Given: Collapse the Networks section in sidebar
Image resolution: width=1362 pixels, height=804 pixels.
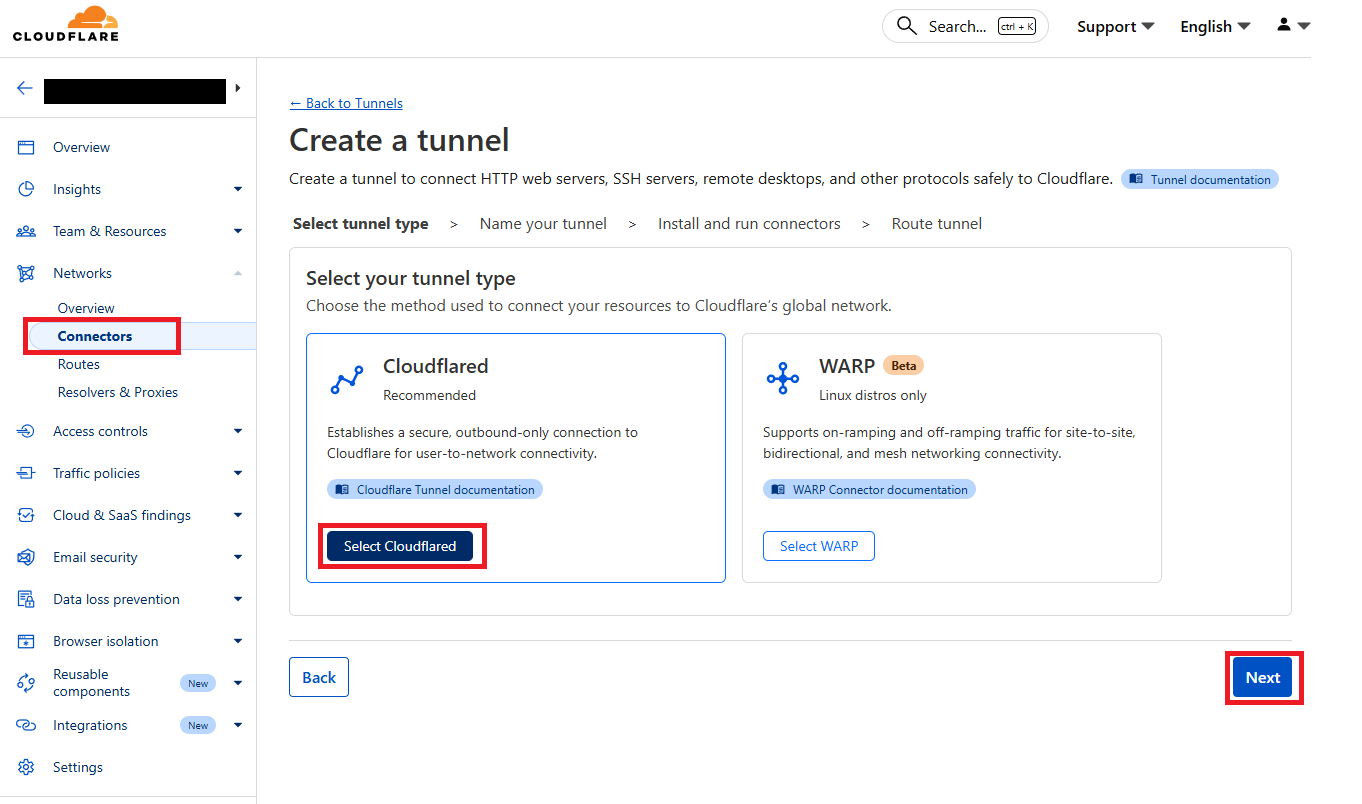Looking at the screenshot, I should point(238,272).
